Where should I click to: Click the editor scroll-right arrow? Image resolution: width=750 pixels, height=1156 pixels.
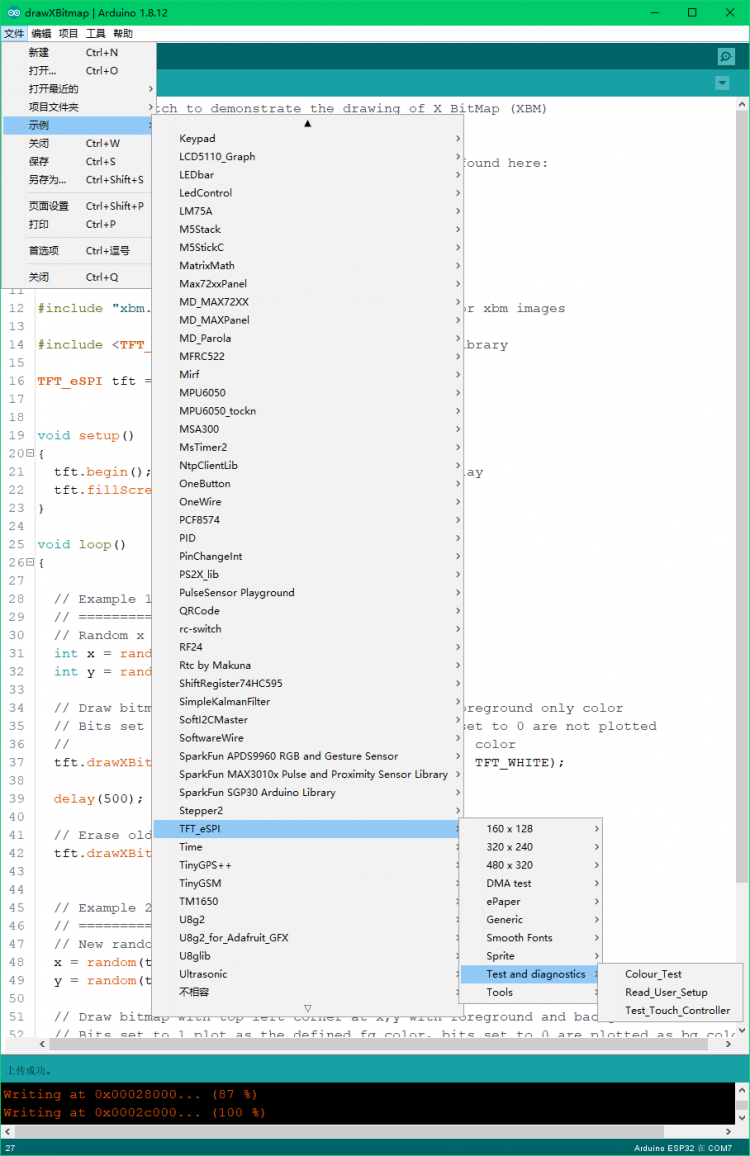pos(729,1044)
